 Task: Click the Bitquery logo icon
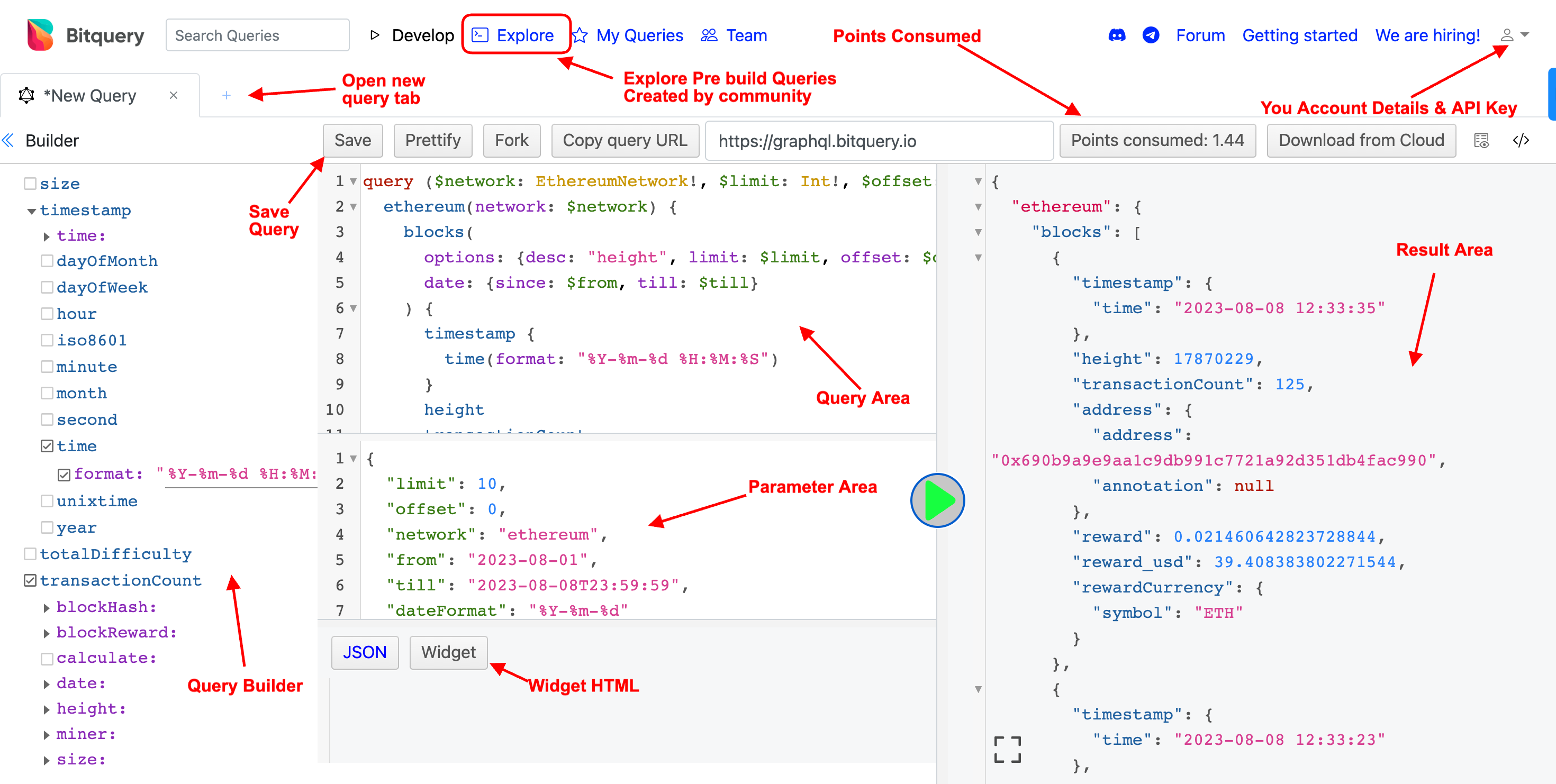pyautogui.click(x=40, y=35)
